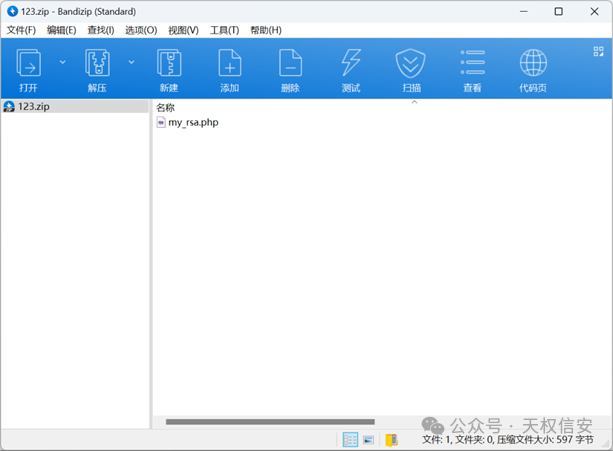Click the Open (打开) toolbar icon
Viewport: 613px width, 451px height.
[29, 63]
